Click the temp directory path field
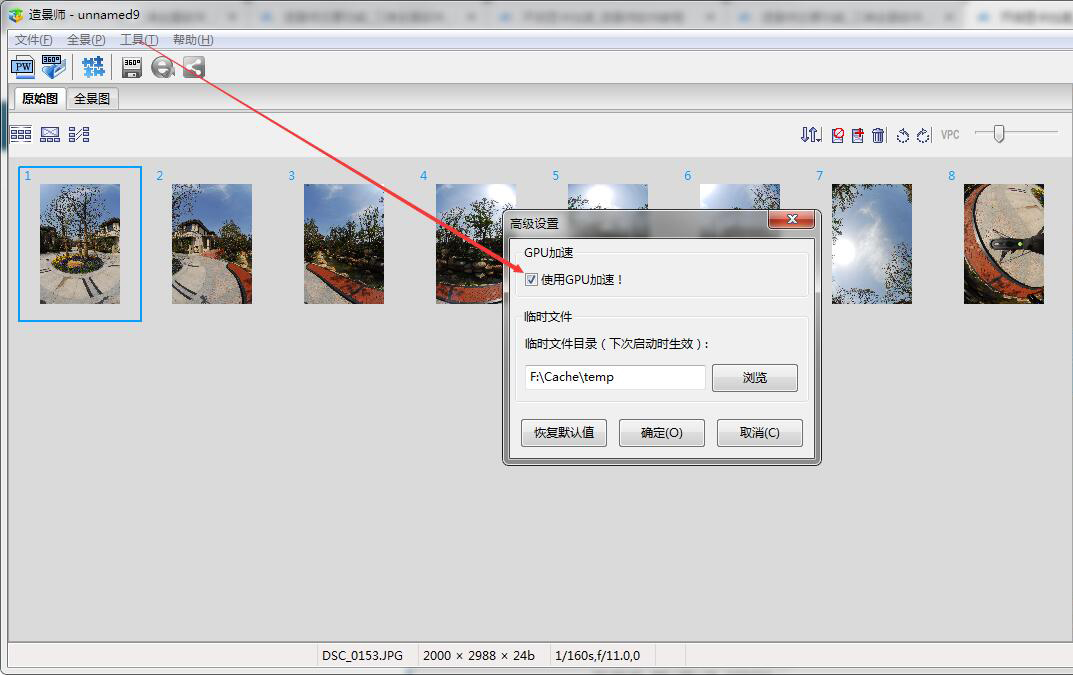This screenshot has width=1073, height=675. (615, 377)
